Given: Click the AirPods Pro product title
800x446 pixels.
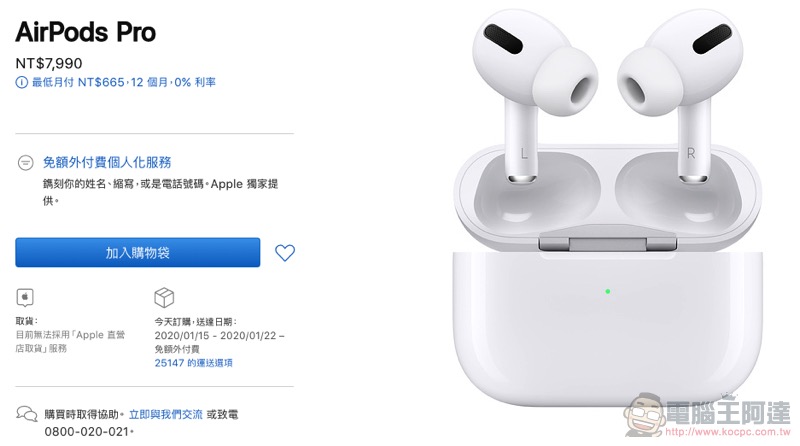Looking at the screenshot, I should pos(86,32).
